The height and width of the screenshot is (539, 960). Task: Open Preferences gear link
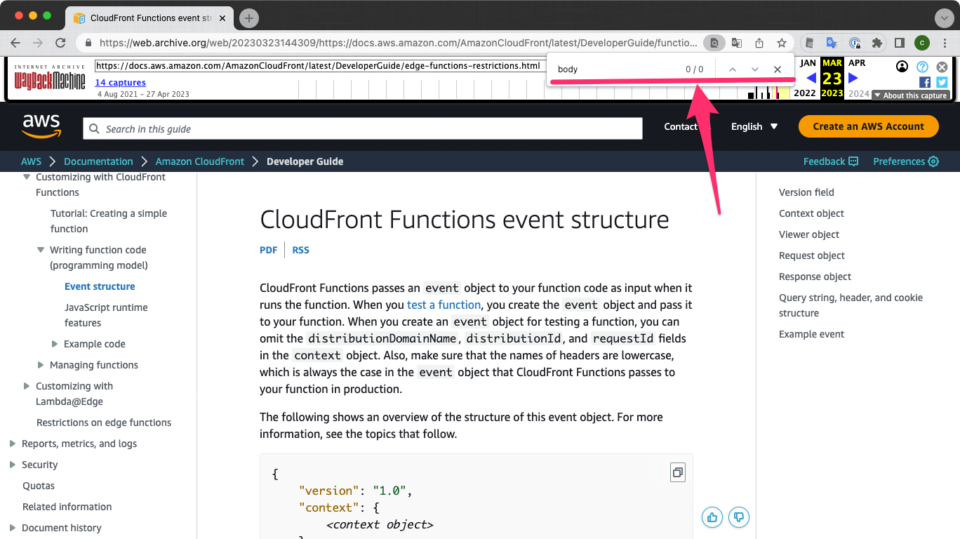(x=906, y=161)
